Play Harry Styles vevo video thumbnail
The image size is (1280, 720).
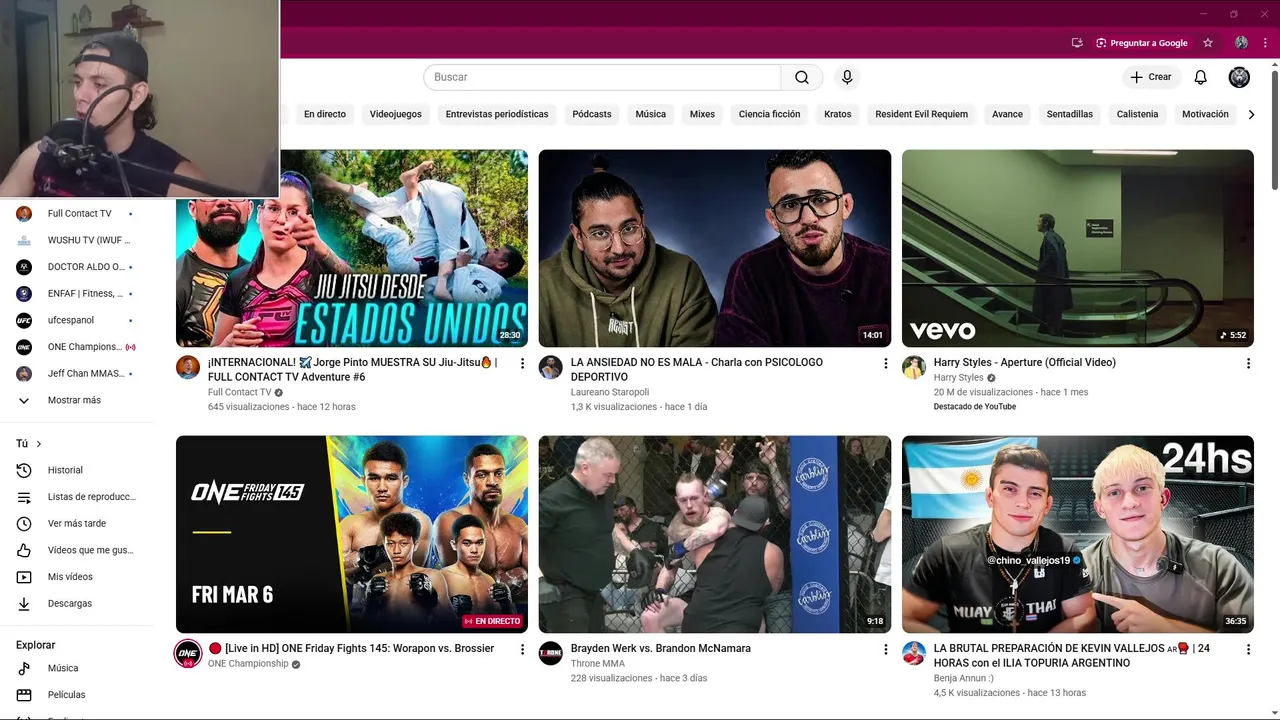click(1077, 248)
